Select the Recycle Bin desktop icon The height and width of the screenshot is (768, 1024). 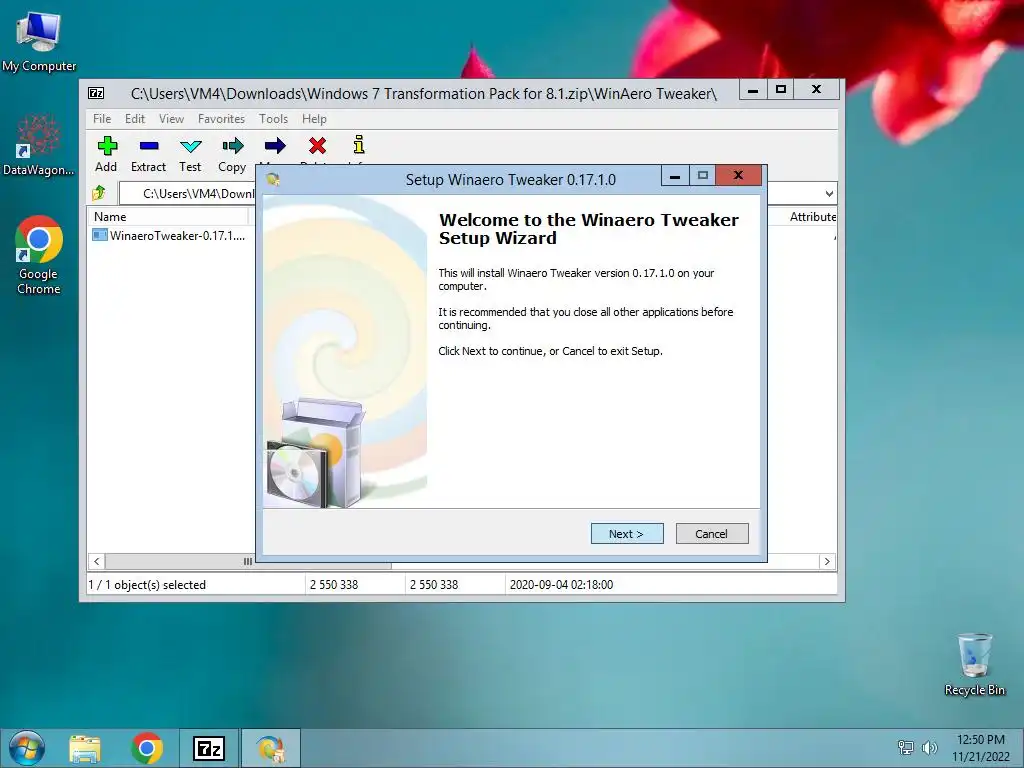coord(974,665)
